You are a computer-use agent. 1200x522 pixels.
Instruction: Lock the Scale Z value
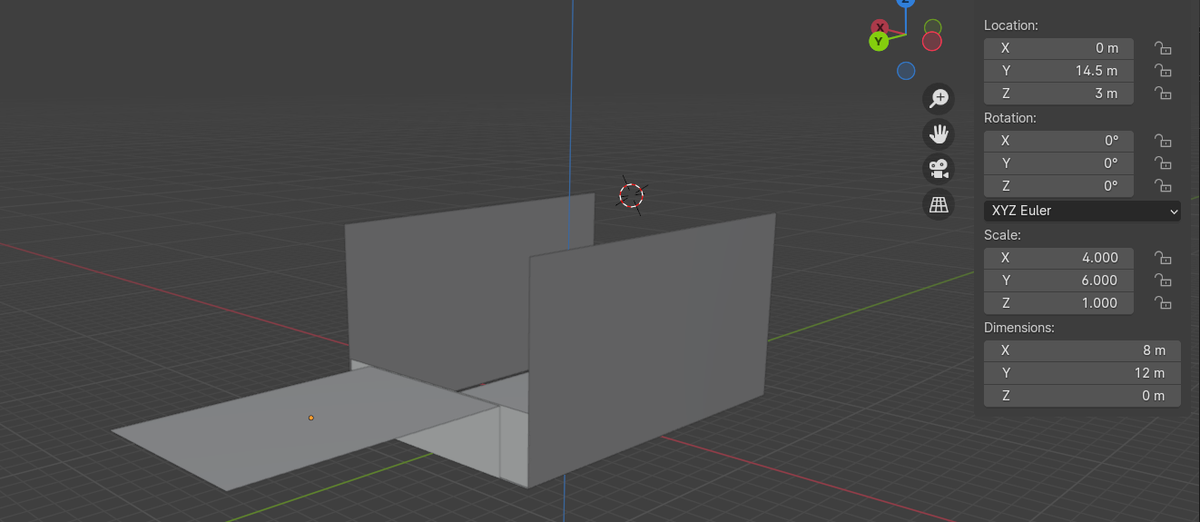click(x=1162, y=303)
